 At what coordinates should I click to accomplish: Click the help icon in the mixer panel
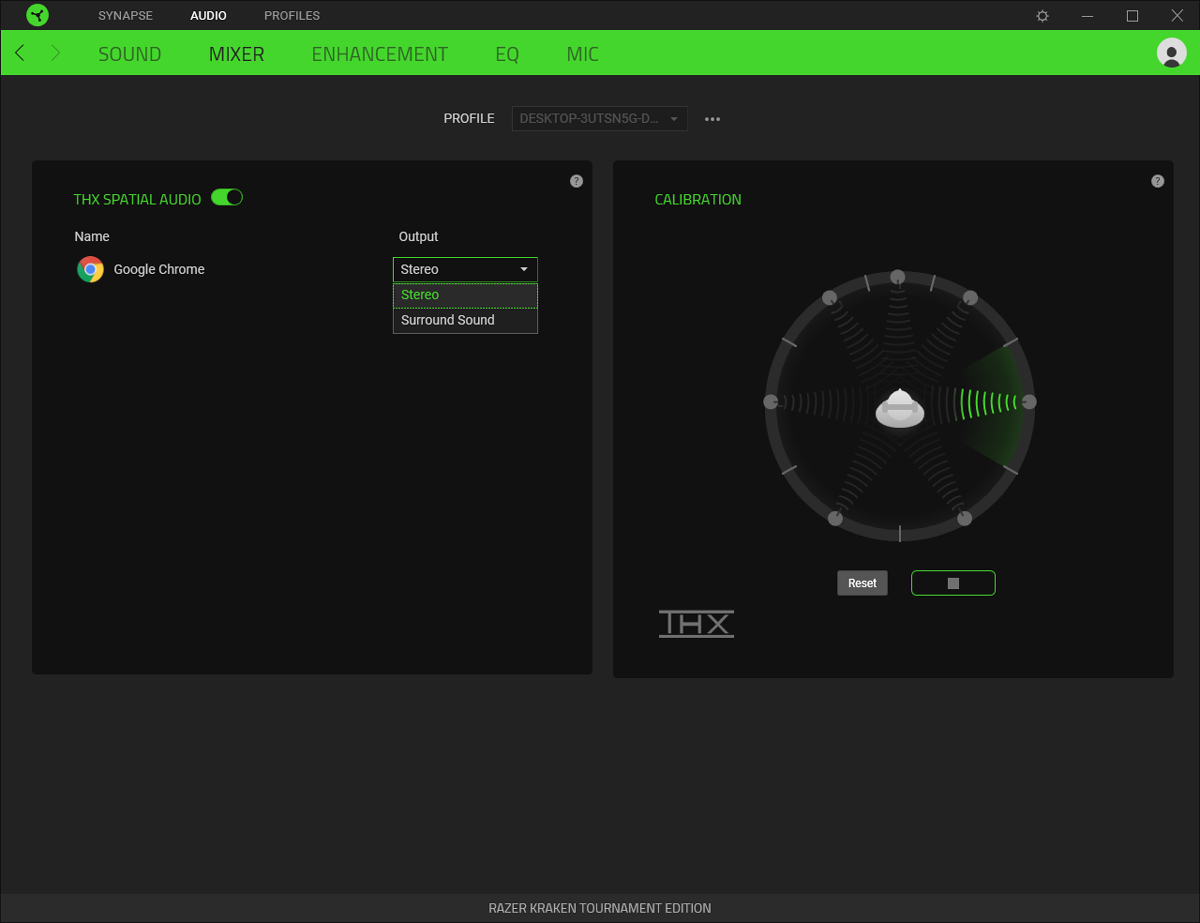click(576, 181)
